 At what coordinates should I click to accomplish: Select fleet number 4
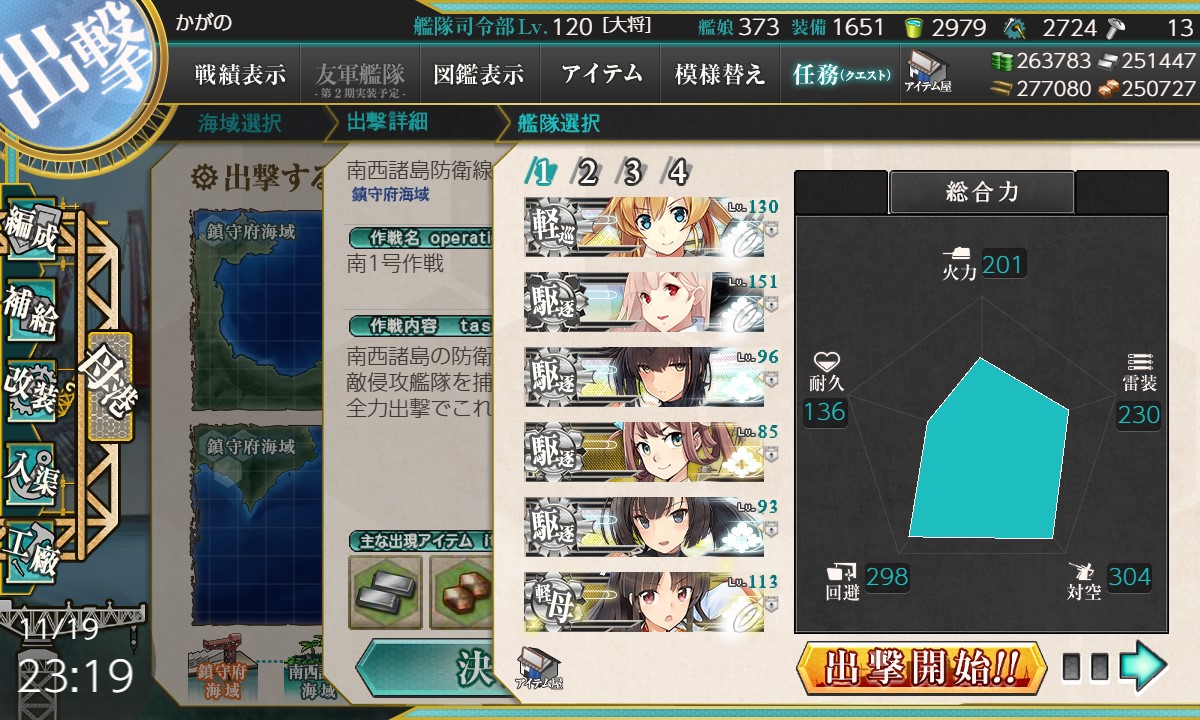click(677, 173)
